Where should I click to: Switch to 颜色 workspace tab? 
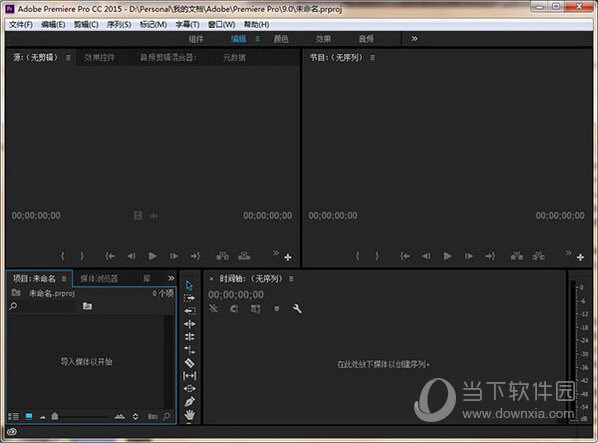pos(281,39)
